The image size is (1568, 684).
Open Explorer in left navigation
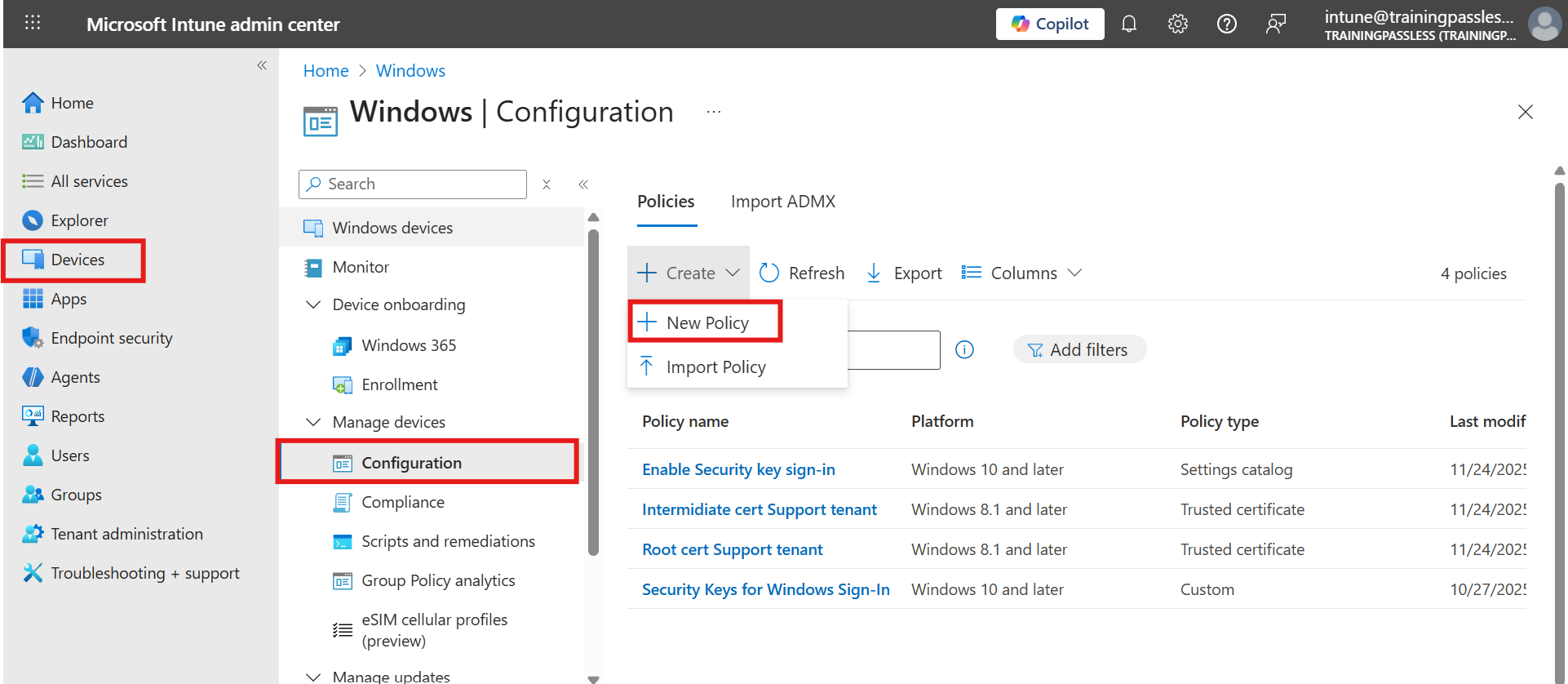(65, 220)
